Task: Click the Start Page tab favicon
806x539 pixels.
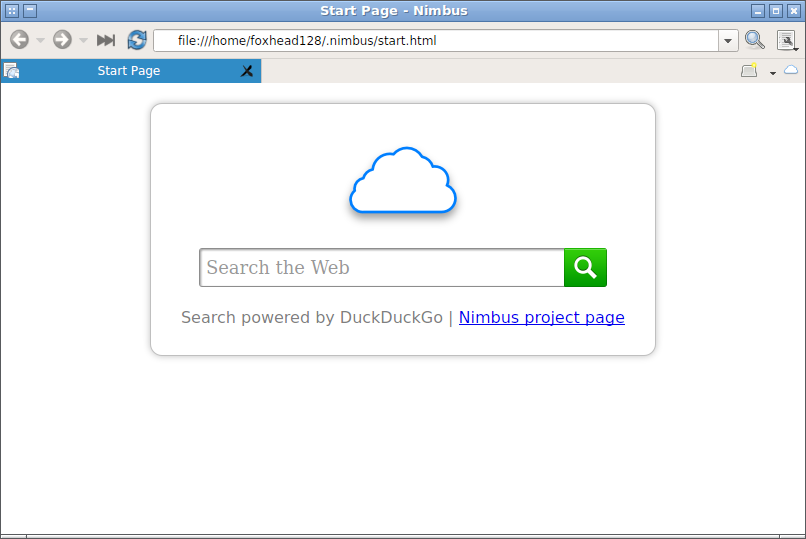Action: pos(11,71)
